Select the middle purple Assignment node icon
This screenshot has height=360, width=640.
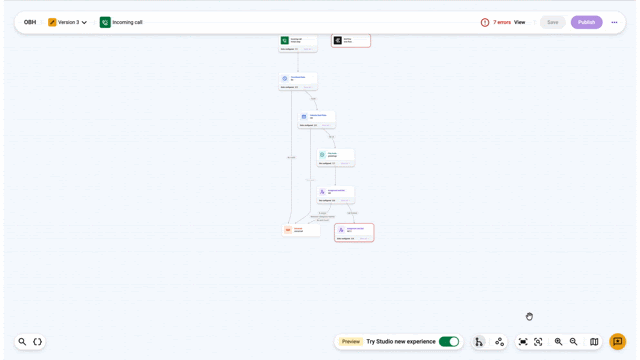click(x=322, y=192)
